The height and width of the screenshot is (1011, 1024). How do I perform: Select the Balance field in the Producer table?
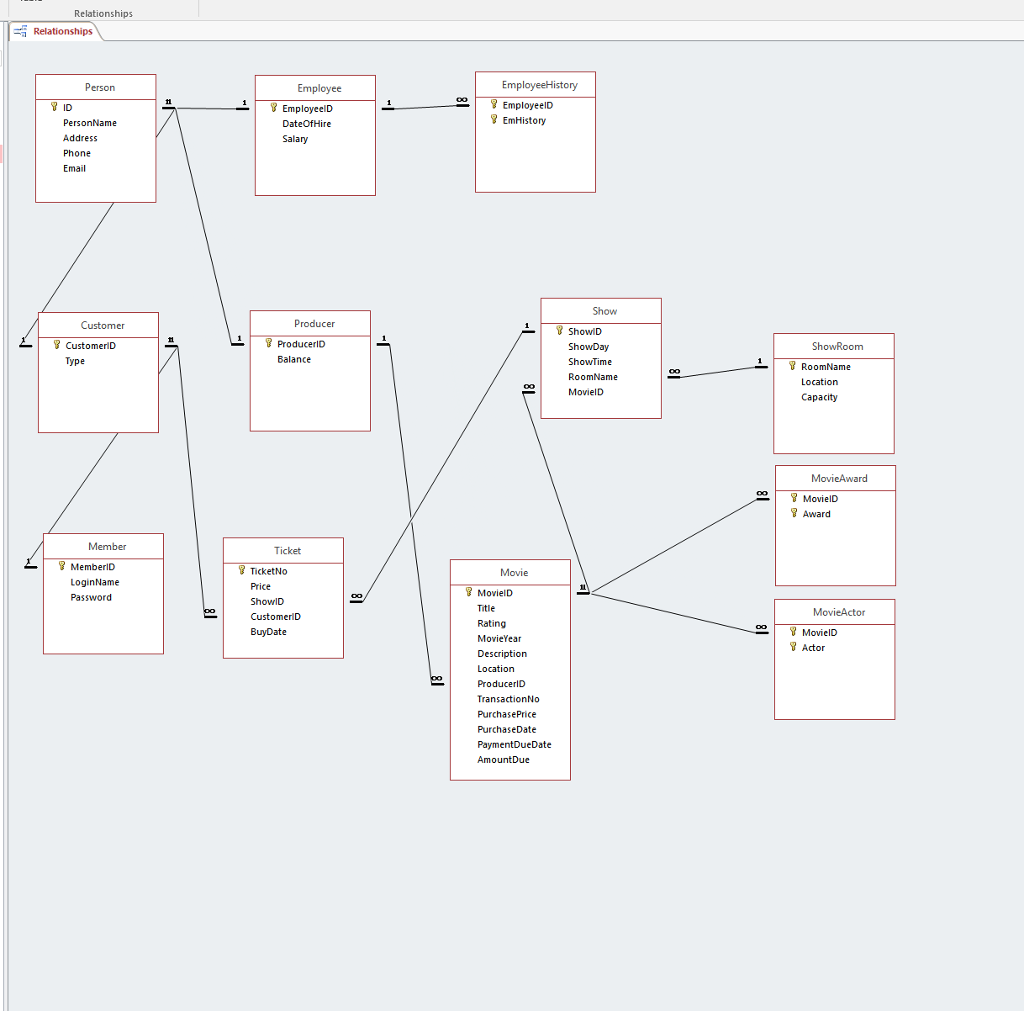click(294, 358)
